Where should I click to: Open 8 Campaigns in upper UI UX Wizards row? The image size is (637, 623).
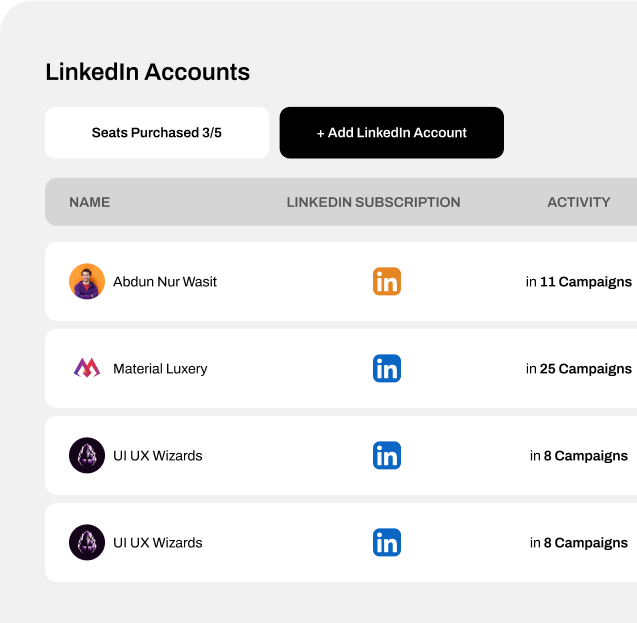[x=578, y=456]
